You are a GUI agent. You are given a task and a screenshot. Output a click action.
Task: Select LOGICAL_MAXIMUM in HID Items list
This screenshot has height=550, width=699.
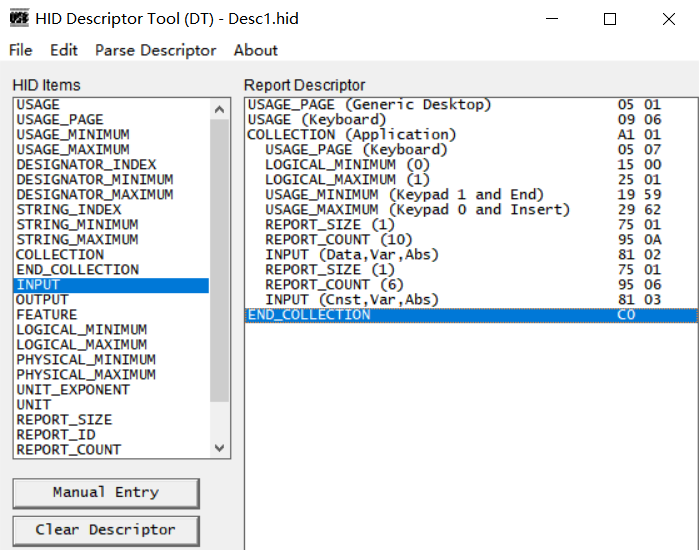point(111,345)
